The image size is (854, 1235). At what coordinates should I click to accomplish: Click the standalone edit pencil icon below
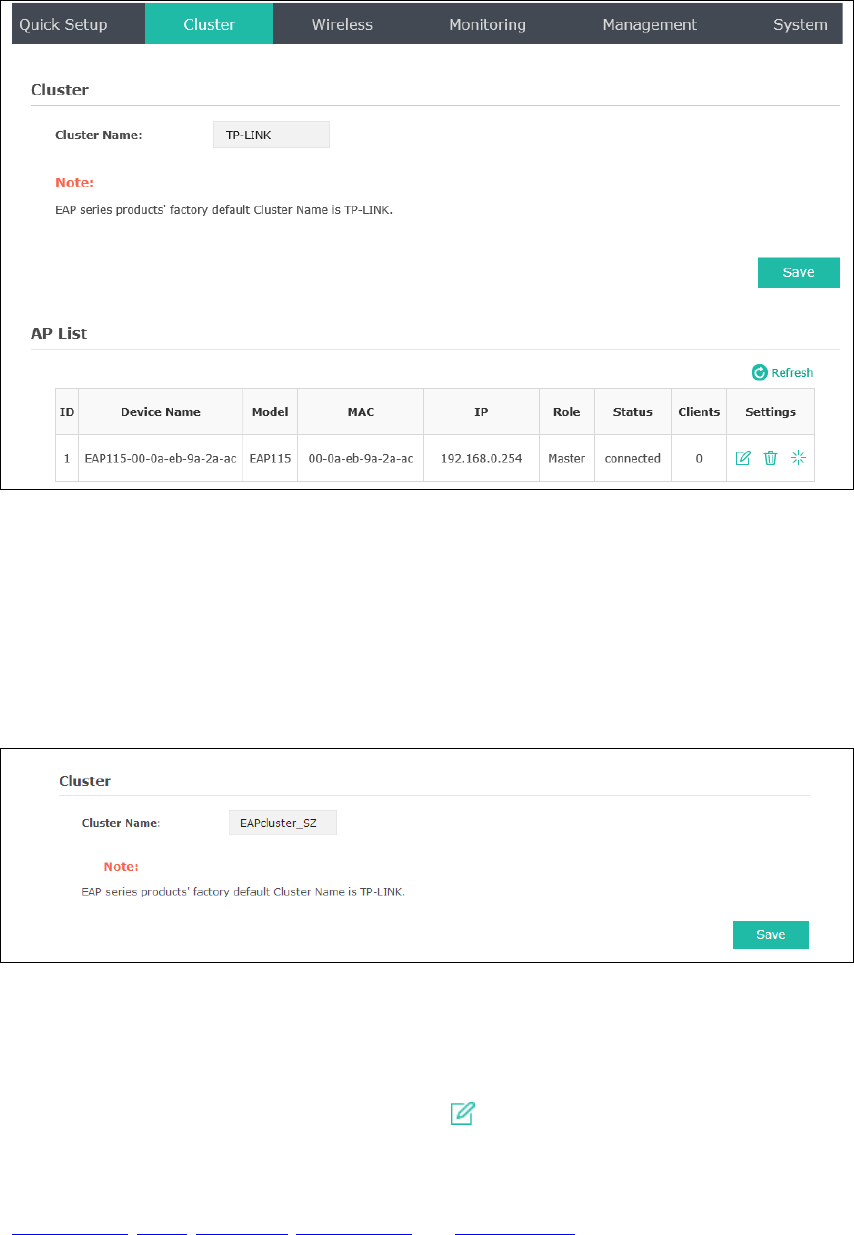(x=461, y=1113)
